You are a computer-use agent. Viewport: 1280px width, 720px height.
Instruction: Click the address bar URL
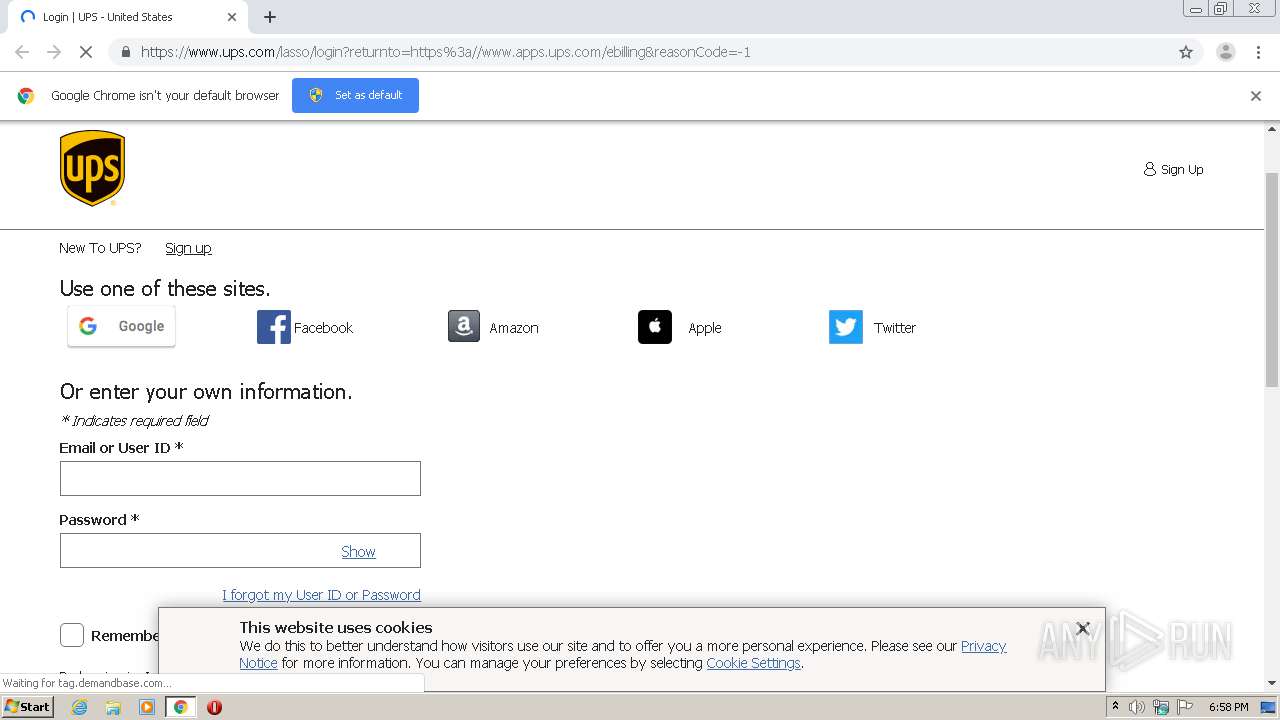tap(446, 52)
